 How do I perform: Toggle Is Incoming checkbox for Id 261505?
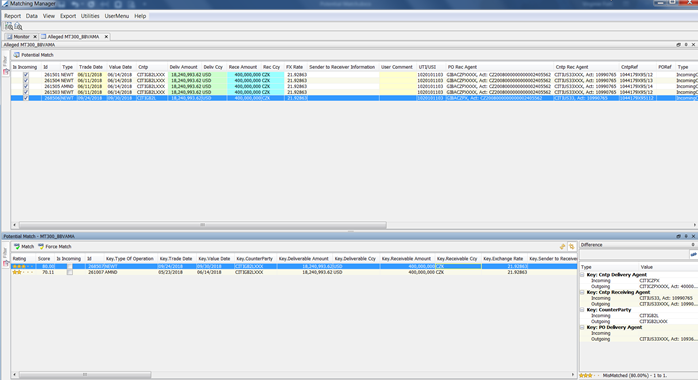[x=26, y=86]
